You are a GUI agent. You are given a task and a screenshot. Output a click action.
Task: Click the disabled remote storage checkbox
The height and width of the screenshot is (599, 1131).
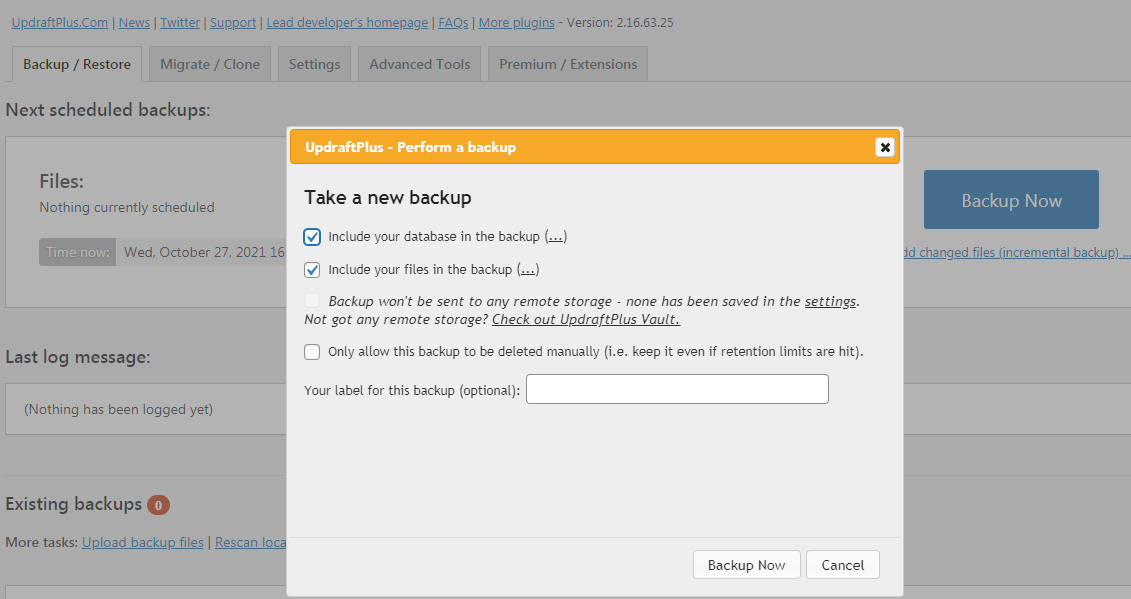pos(312,300)
